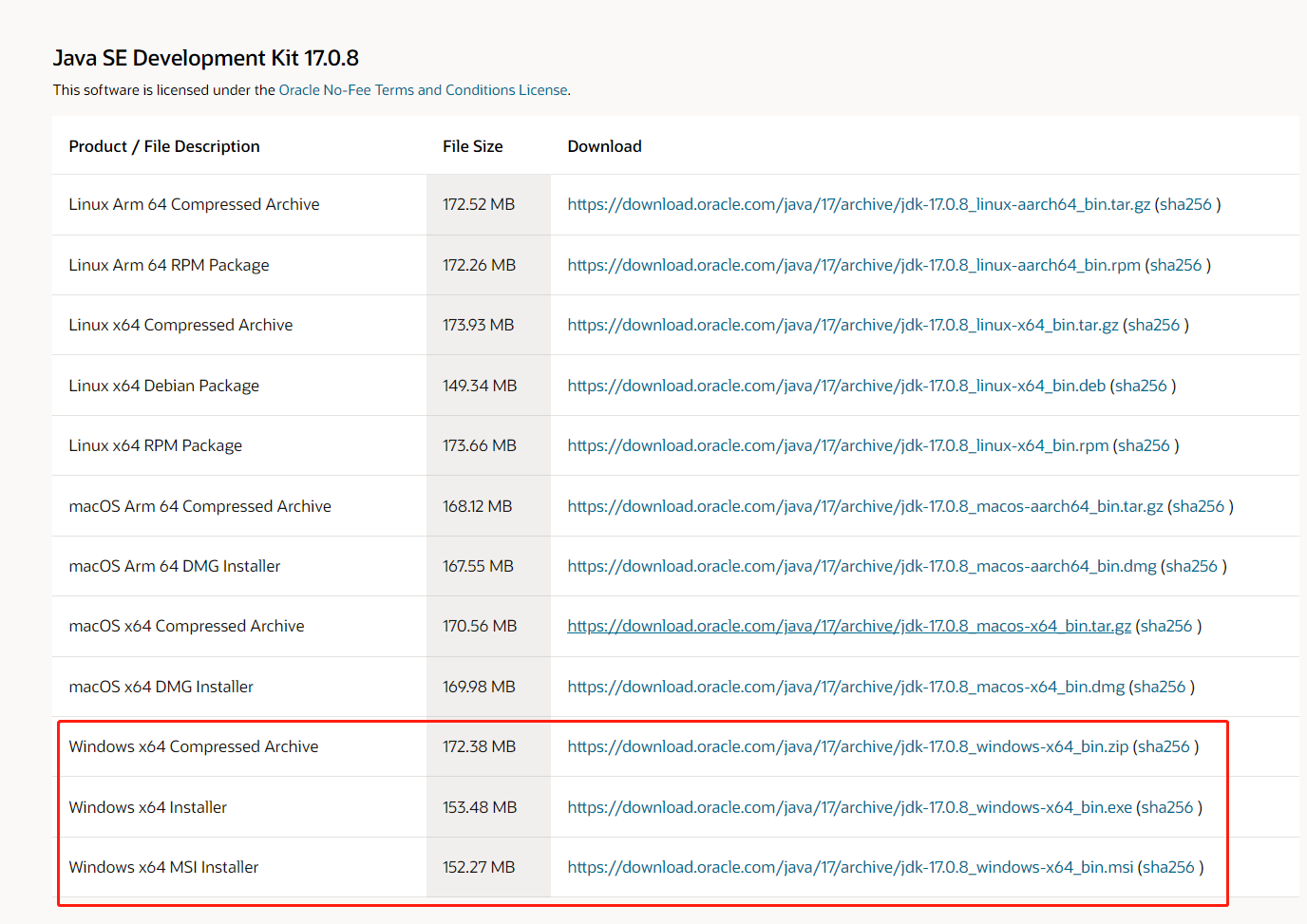View sha256 checksum for Windows x64 Installer
1307x924 pixels.
tap(1168, 807)
